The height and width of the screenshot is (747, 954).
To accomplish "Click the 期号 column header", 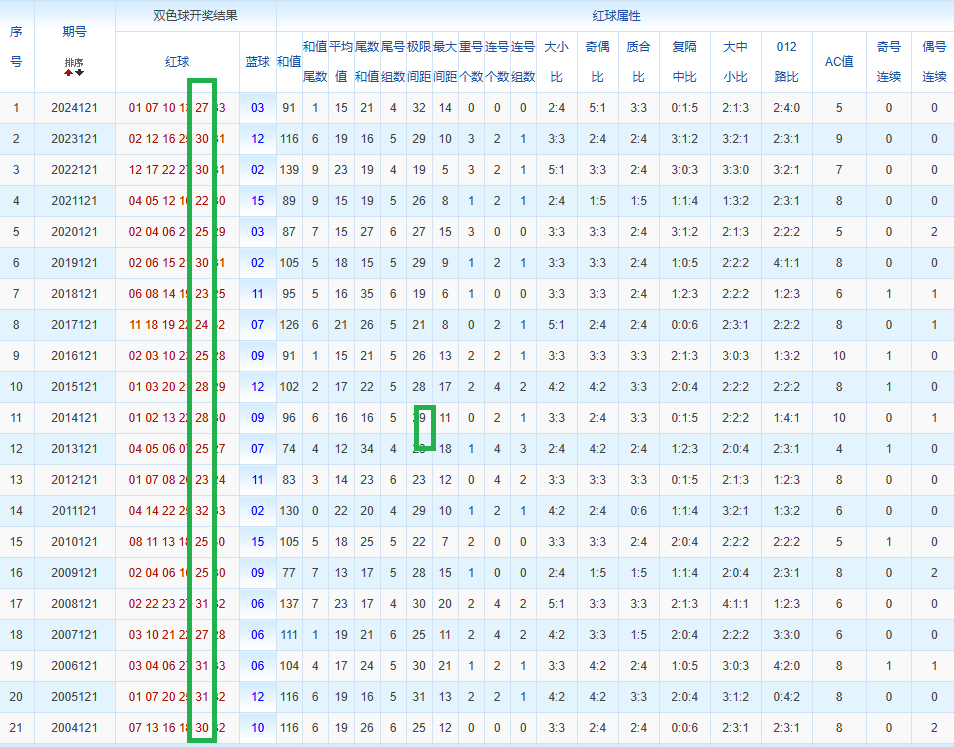I will click(x=74, y=32).
